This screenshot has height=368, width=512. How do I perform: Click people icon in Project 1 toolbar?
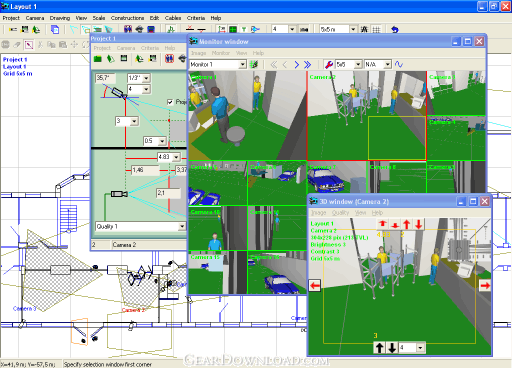click(x=169, y=59)
